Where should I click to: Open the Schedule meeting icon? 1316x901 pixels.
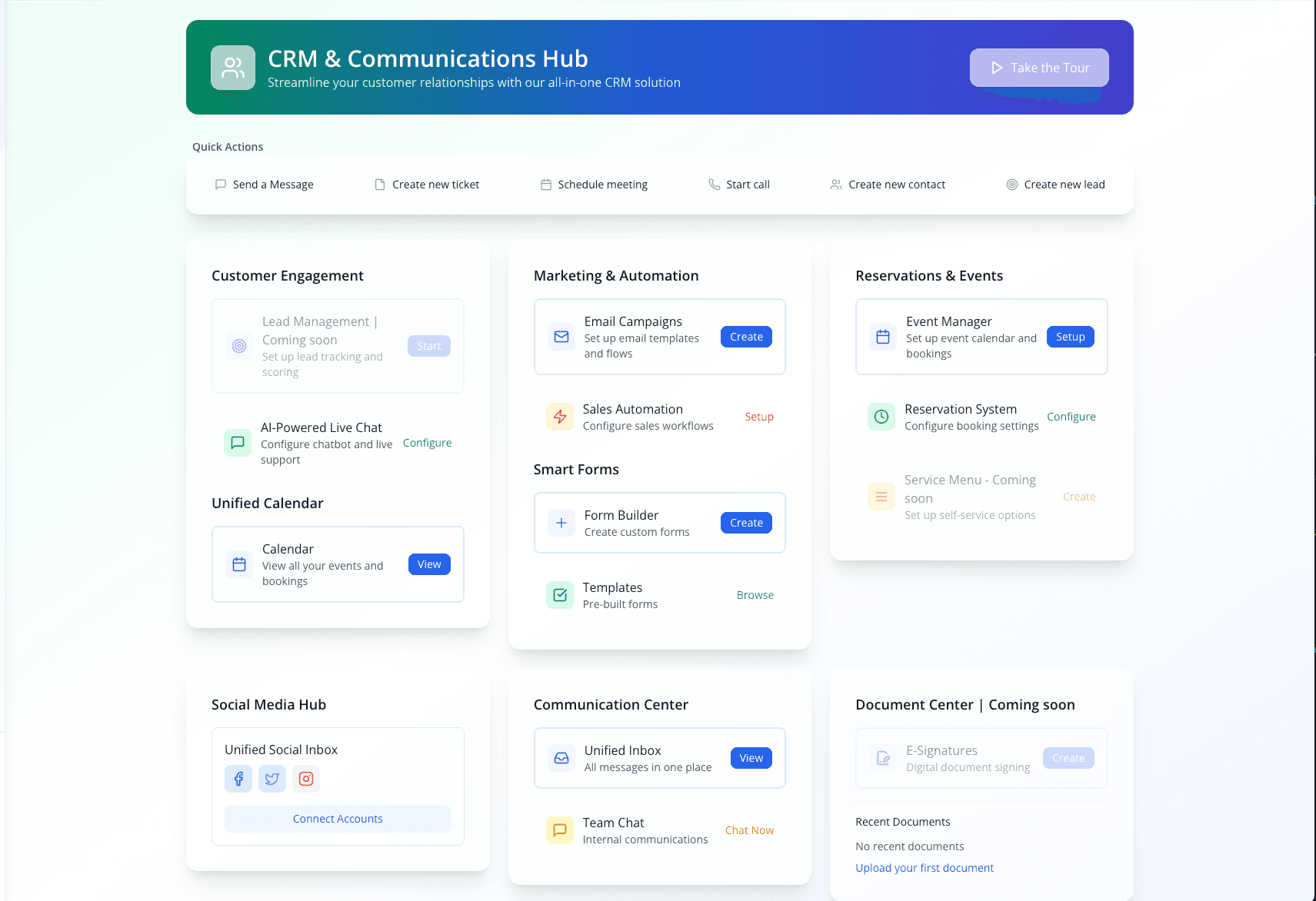click(x=545, y=184)
